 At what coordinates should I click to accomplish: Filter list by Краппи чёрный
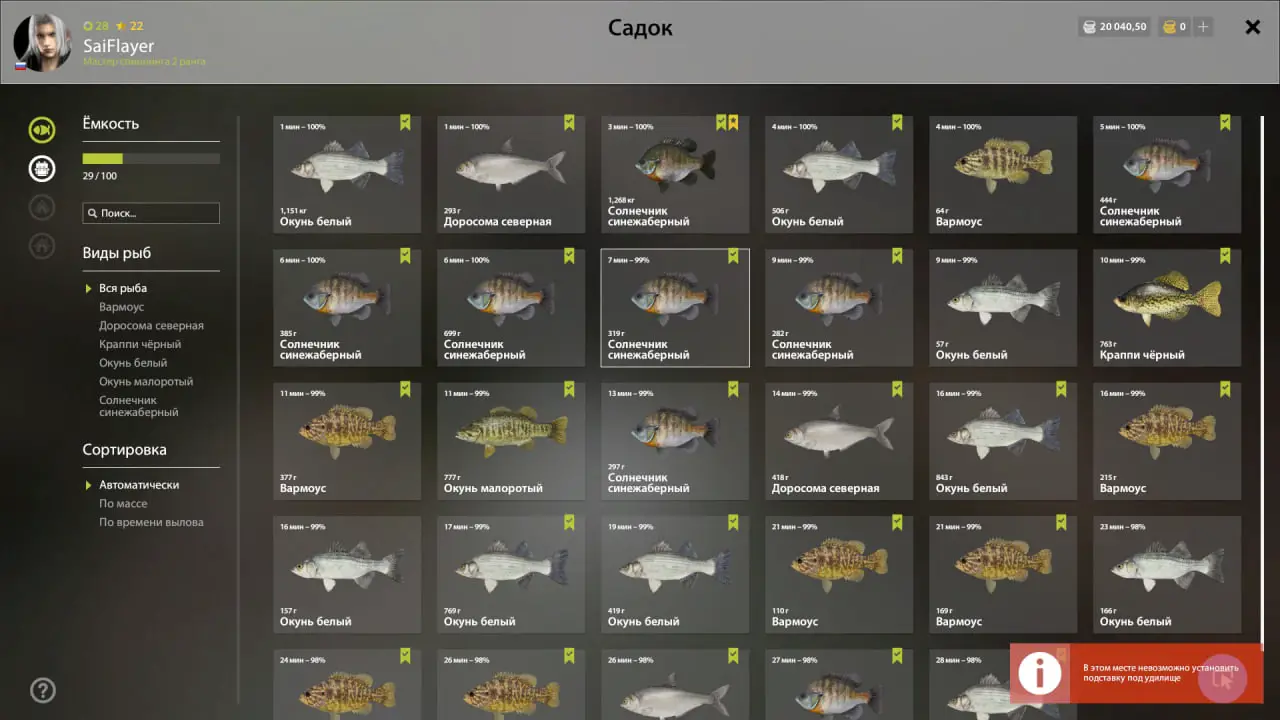point(140,344)
